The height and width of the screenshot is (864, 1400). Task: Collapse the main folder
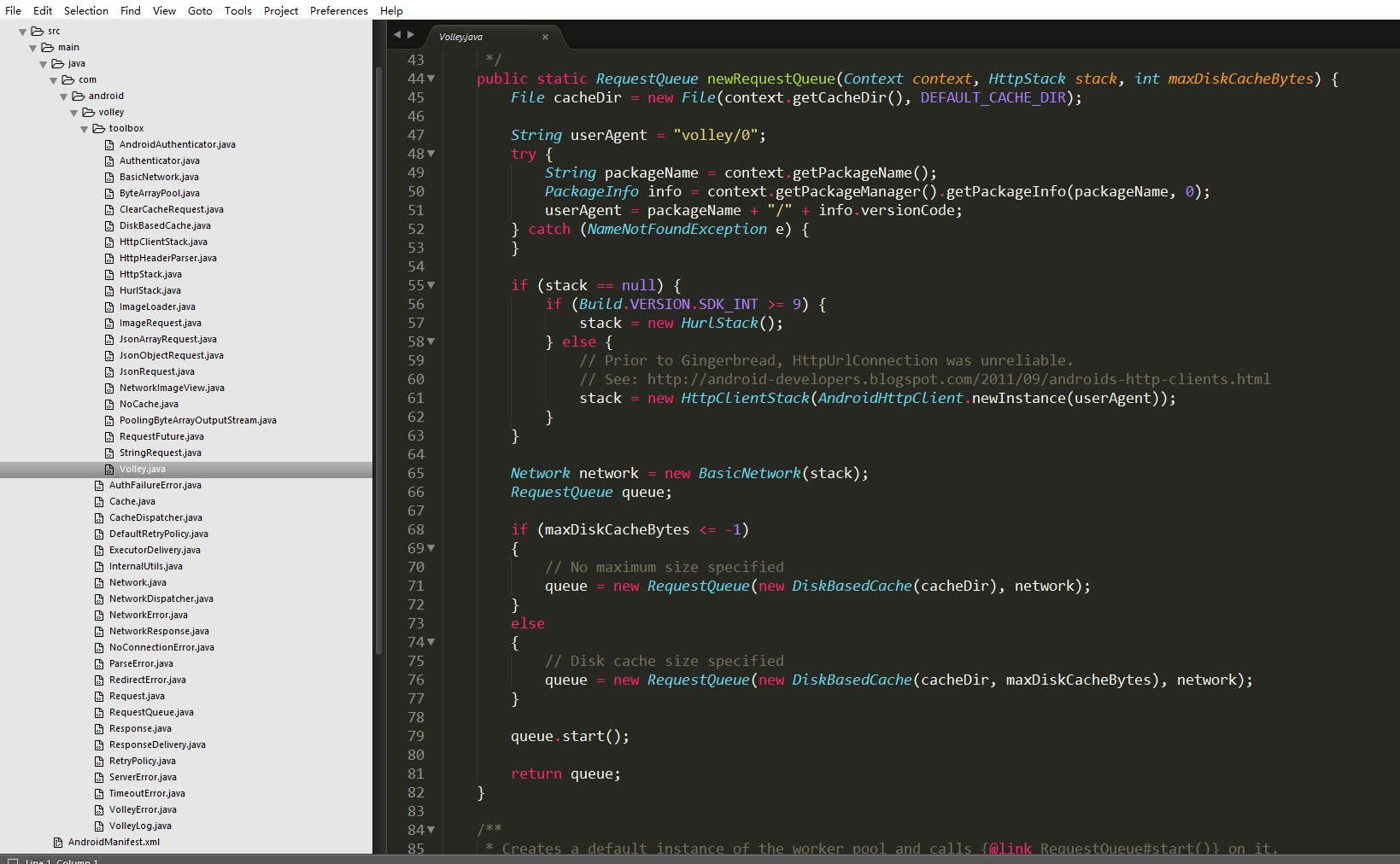click(33, 48)
